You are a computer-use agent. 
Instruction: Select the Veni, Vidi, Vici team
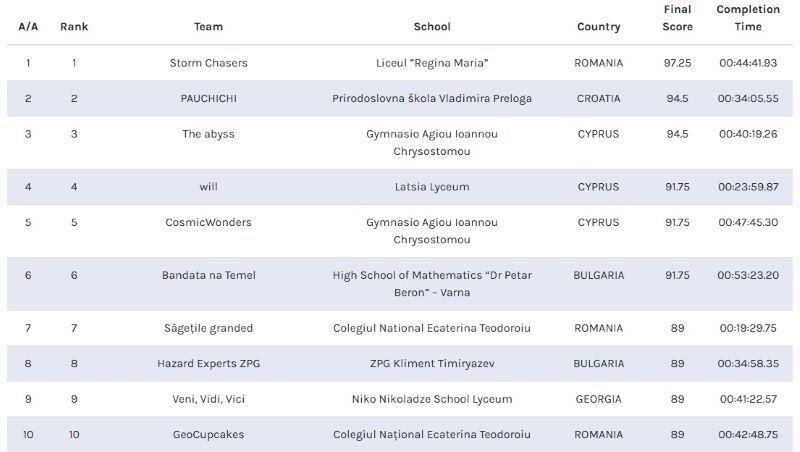(x=208, y=399)
